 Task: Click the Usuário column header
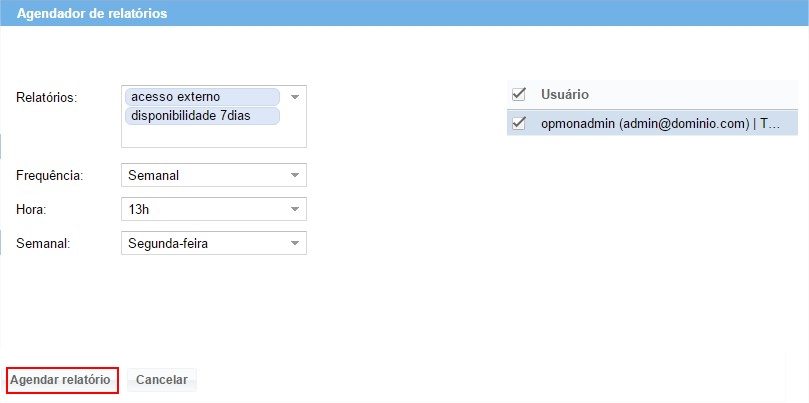coord(564,95)
